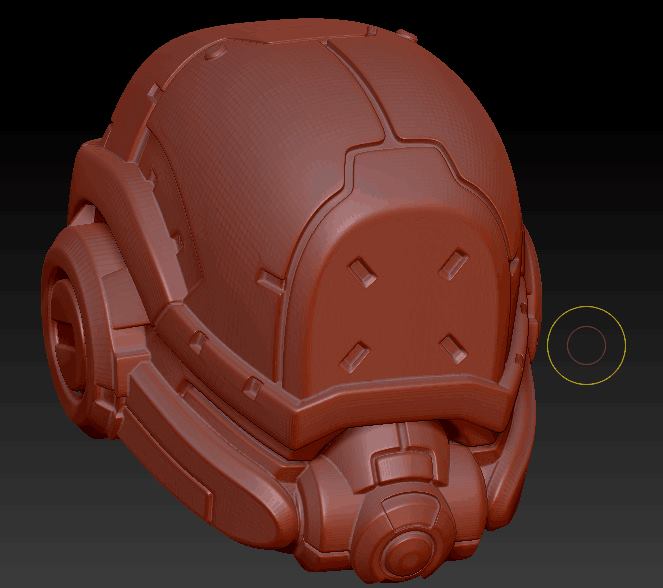Select the faceplate center between the four studs
The height and width of the screenshot is (588, 663).
pos(405,308)
